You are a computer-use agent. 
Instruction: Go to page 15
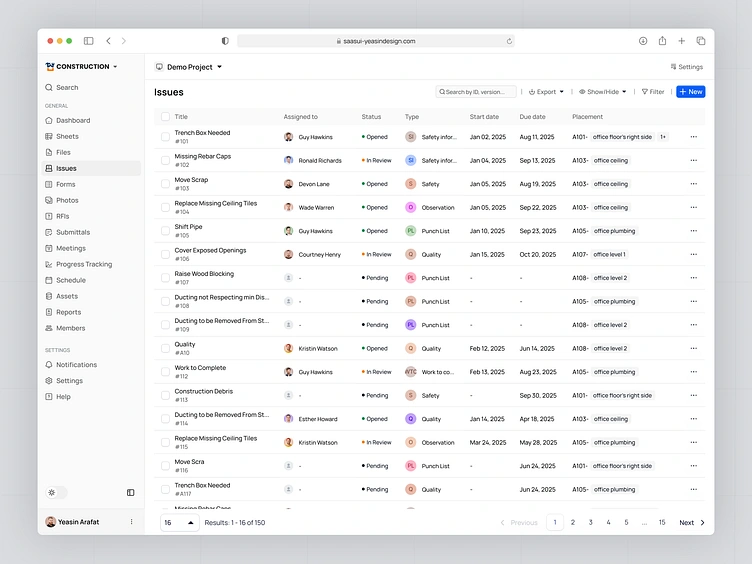click(x=662, y=522)
